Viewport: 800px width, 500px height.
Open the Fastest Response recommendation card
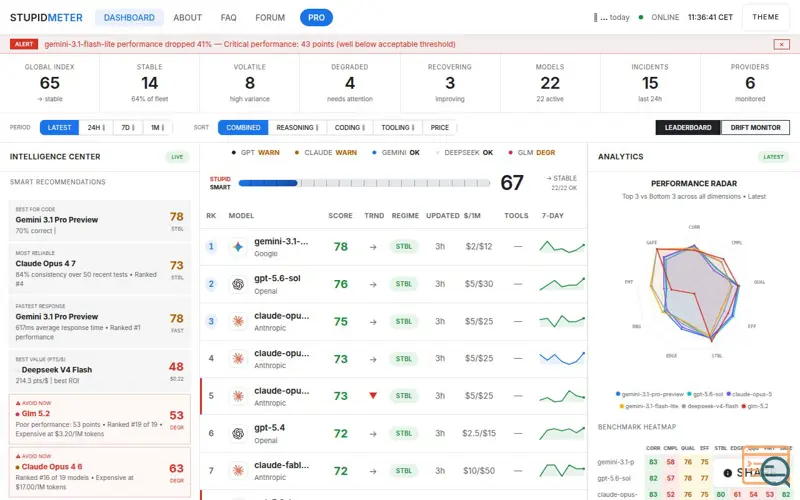click(x=99, y=322)
